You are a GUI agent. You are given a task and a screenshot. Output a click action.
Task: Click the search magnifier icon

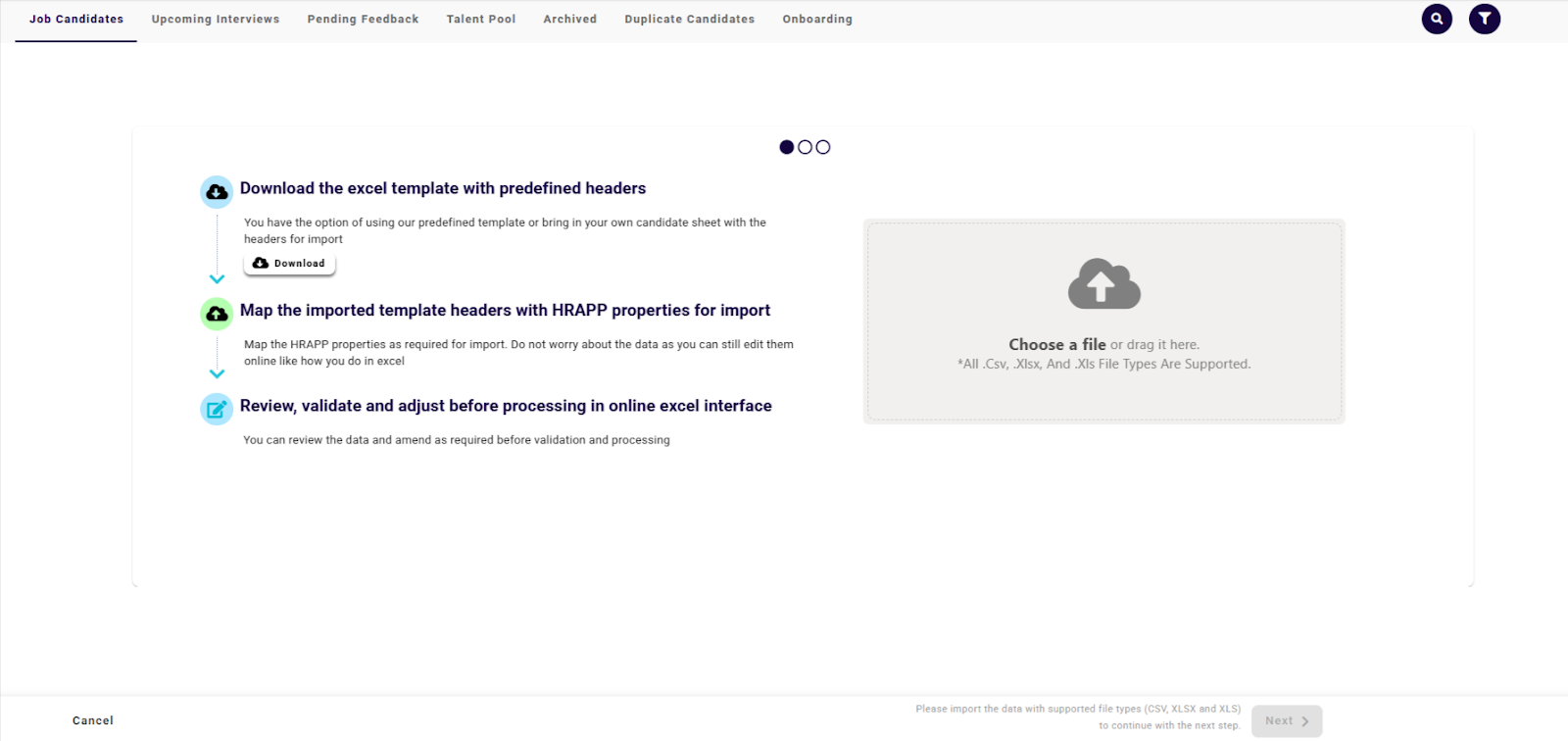pos(1437,19)
